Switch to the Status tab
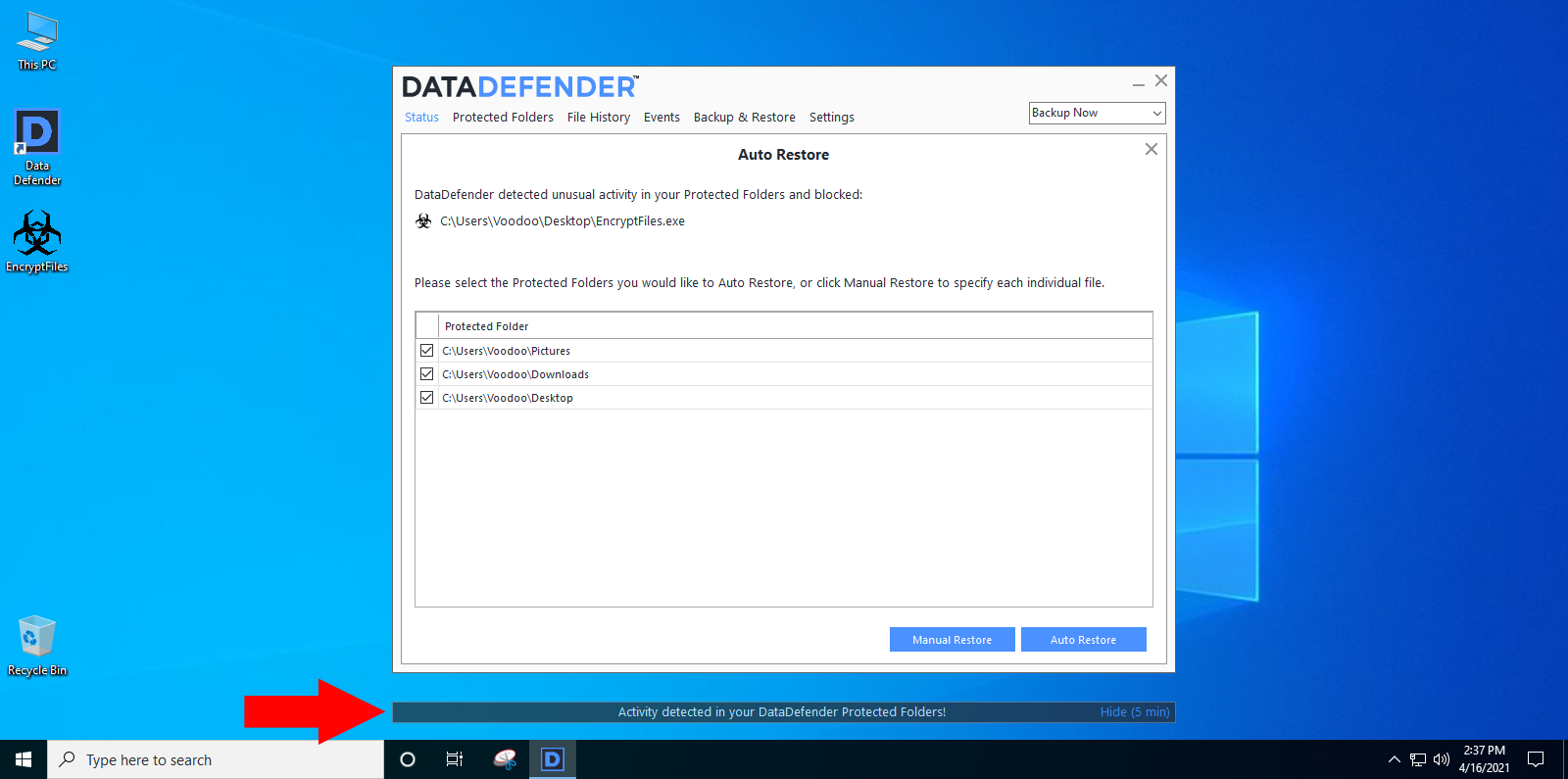 coord(421,117)
